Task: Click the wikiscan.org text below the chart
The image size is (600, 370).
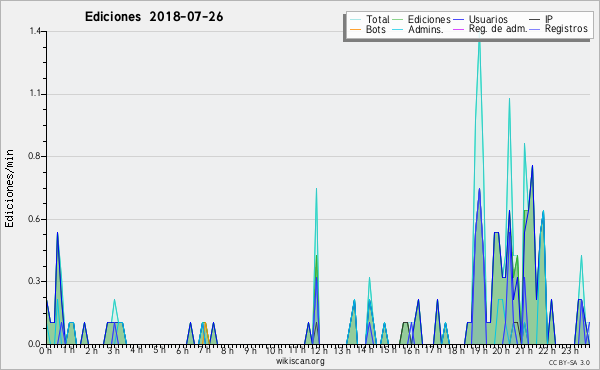Action: pos(300,362)
